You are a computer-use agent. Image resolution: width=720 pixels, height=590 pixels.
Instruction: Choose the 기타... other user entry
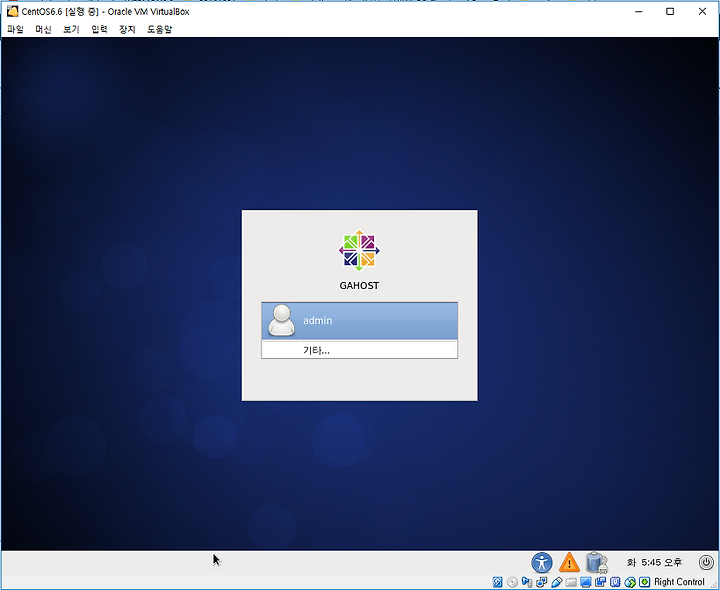tap(360, 350)
